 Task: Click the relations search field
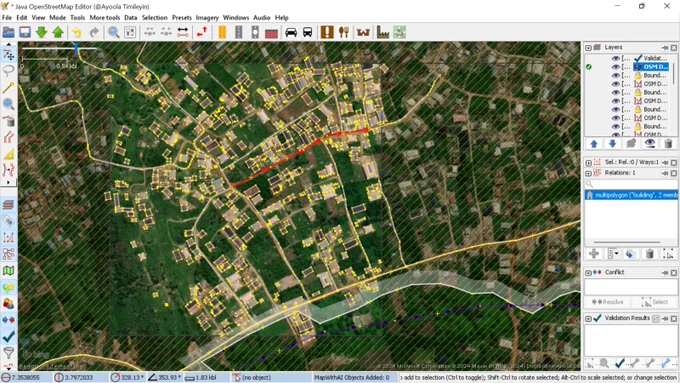point(631,184)
